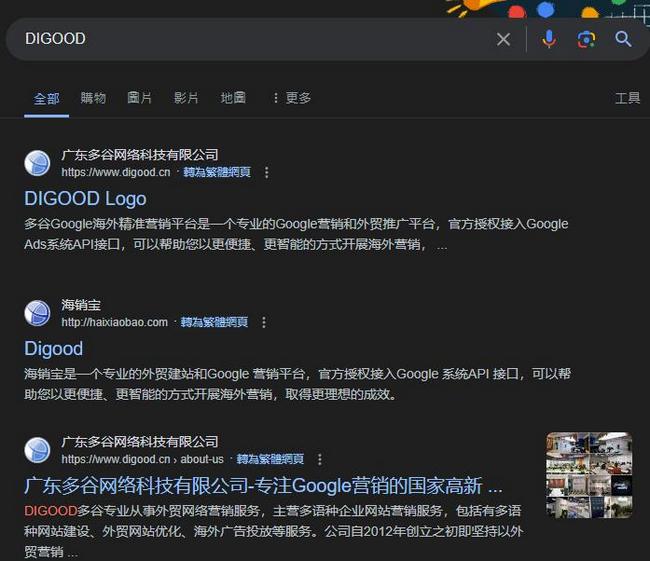Click the Google doodle at the top
Screen dimensions: 650x561
547,9
